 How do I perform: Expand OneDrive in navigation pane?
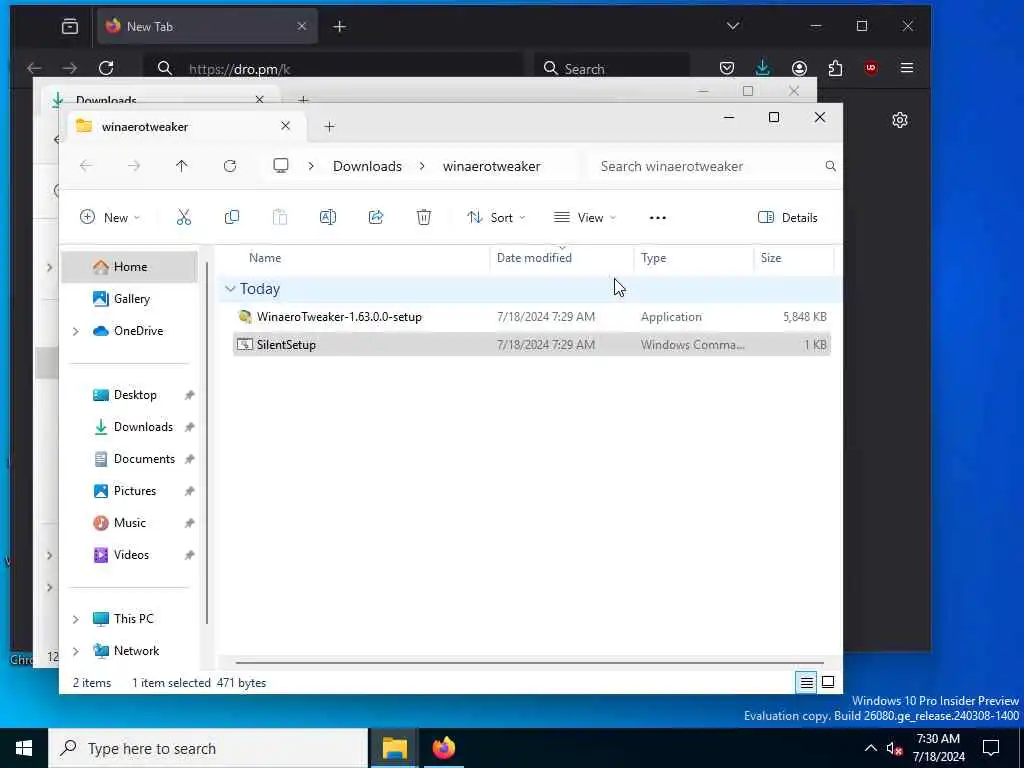(76, 331)
